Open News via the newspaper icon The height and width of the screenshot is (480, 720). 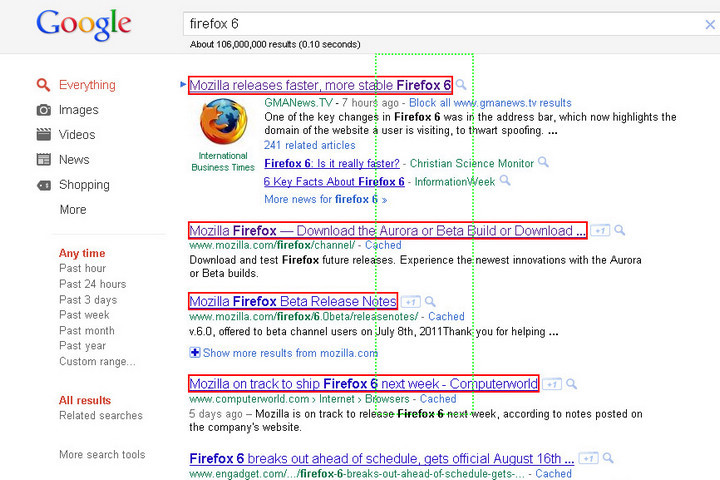[x=44, y=160]
